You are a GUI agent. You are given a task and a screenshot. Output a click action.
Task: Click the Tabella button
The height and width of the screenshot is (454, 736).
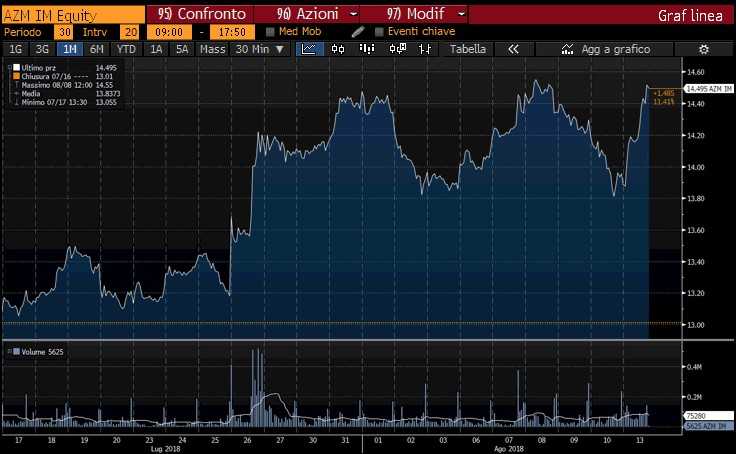click(468, 49)
